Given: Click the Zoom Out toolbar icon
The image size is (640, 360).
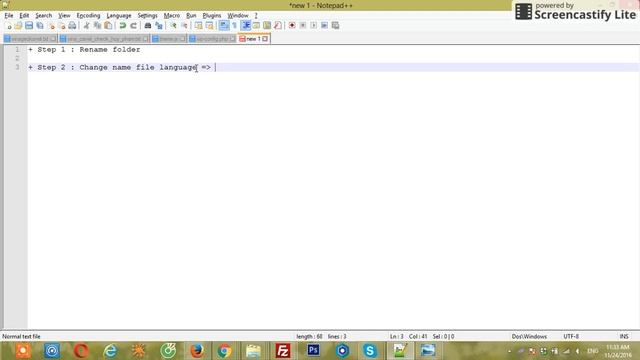Looking at the screenshot, I should click(184, 25).
